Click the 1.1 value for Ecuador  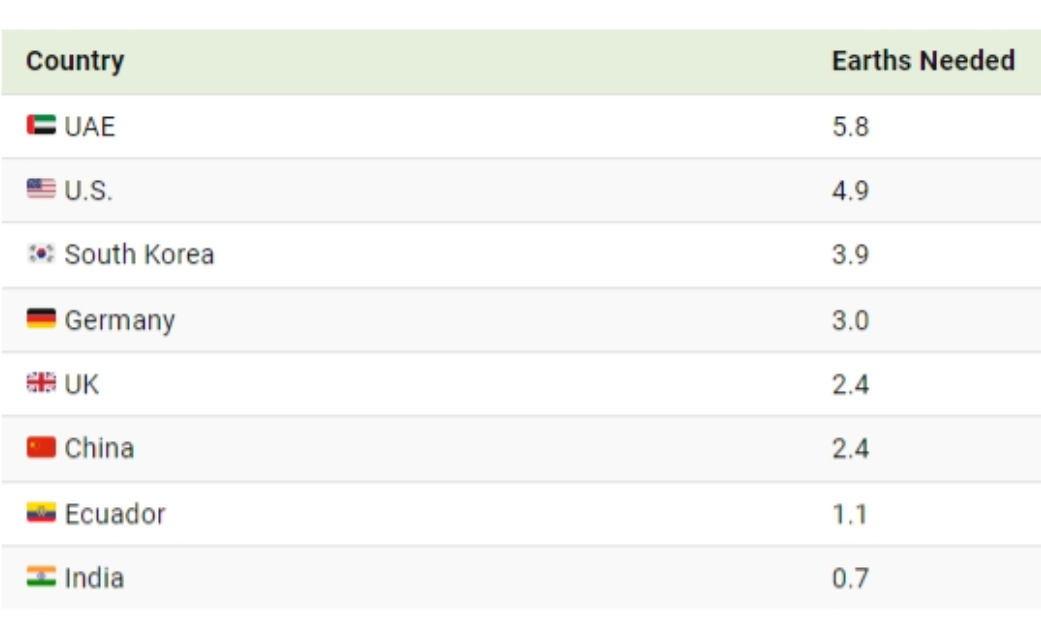[849, 514]
